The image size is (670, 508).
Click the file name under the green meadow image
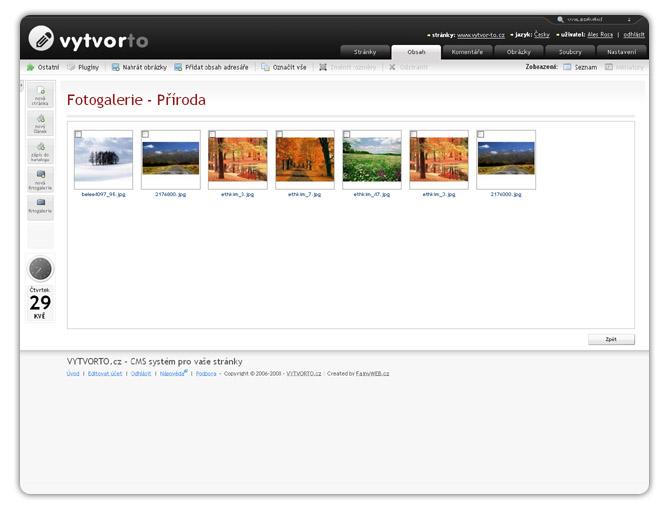[372, 194]
